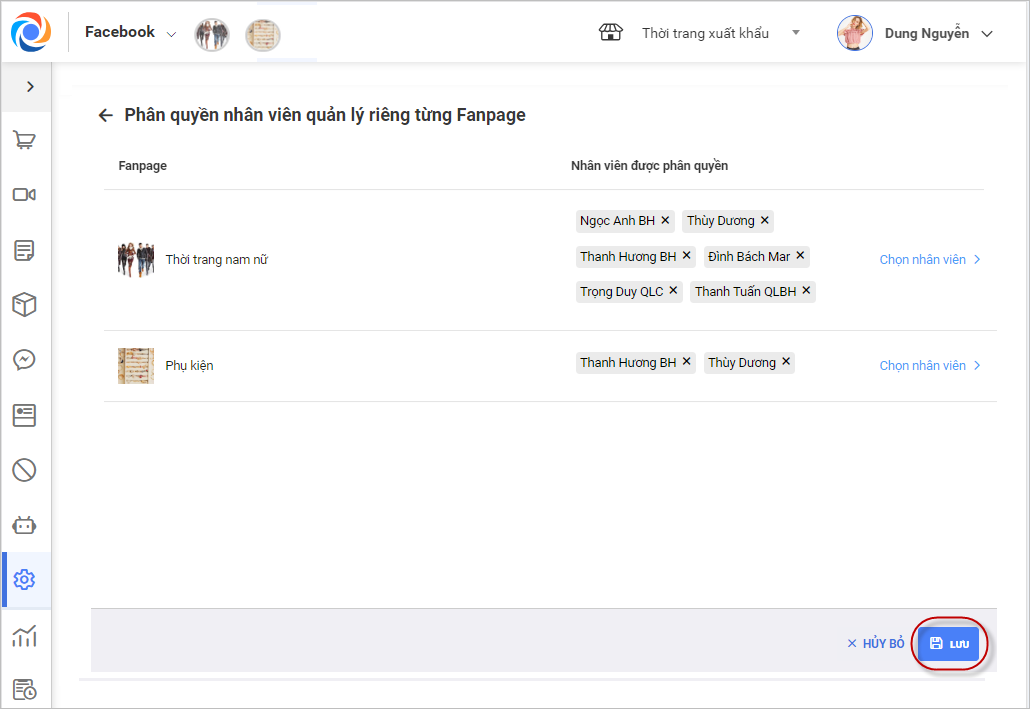Select the accessories fanpage avatar in header
The width and height of the screenshot is (1030, 709).
pyautogui.click(x=263, y=34)
